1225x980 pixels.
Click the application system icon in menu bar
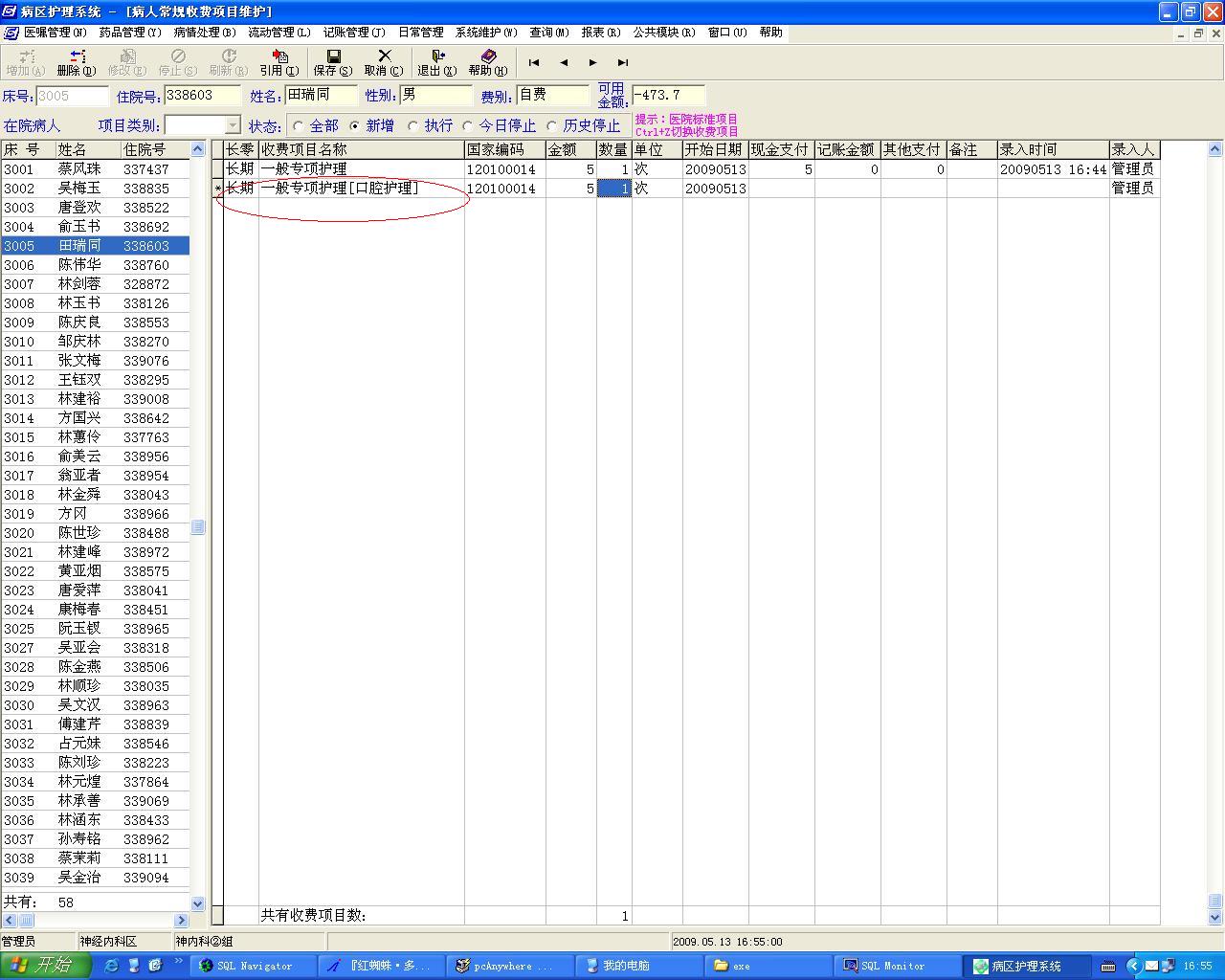coord(11,33)
